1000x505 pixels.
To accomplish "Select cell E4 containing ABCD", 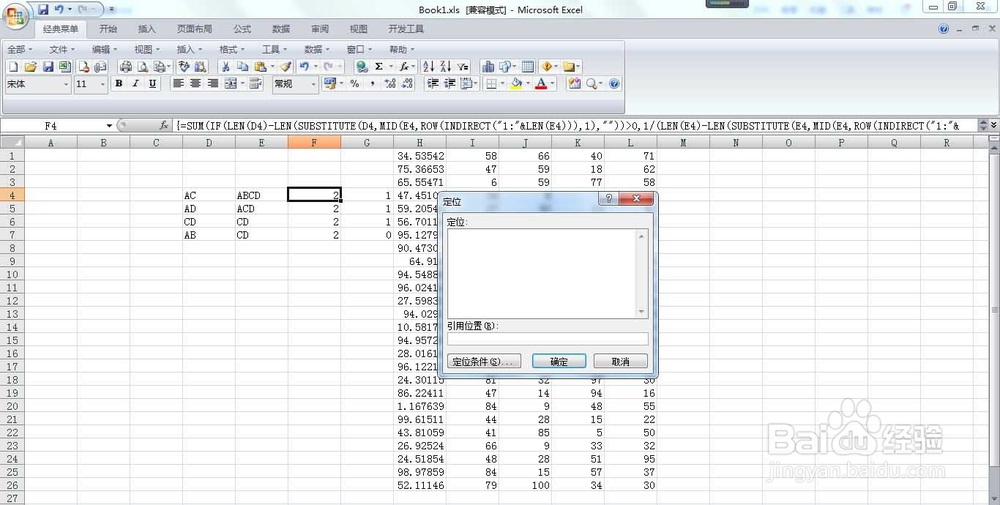I will click(261, 195).
